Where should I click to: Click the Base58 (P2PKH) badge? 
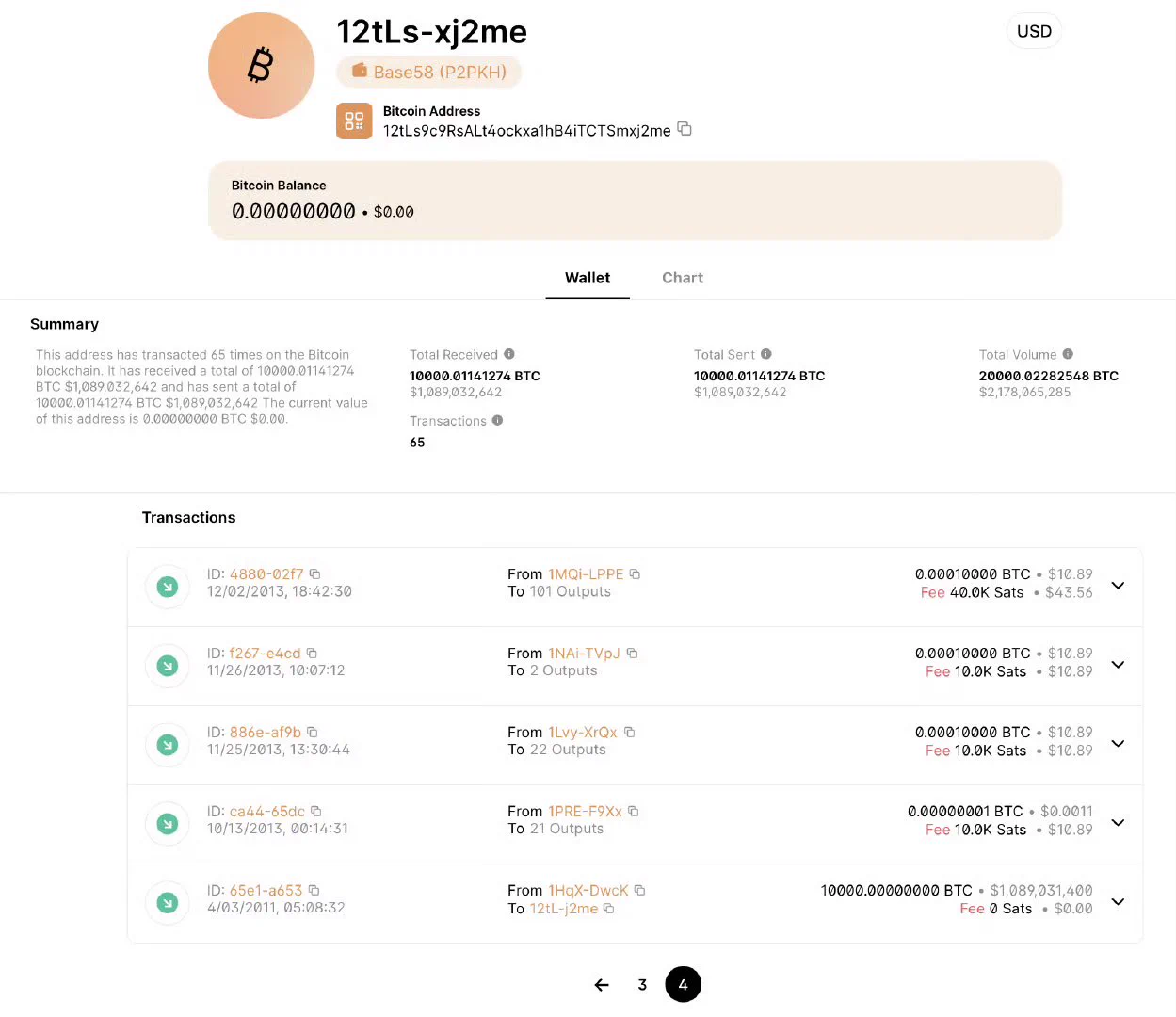pos(429,72)
